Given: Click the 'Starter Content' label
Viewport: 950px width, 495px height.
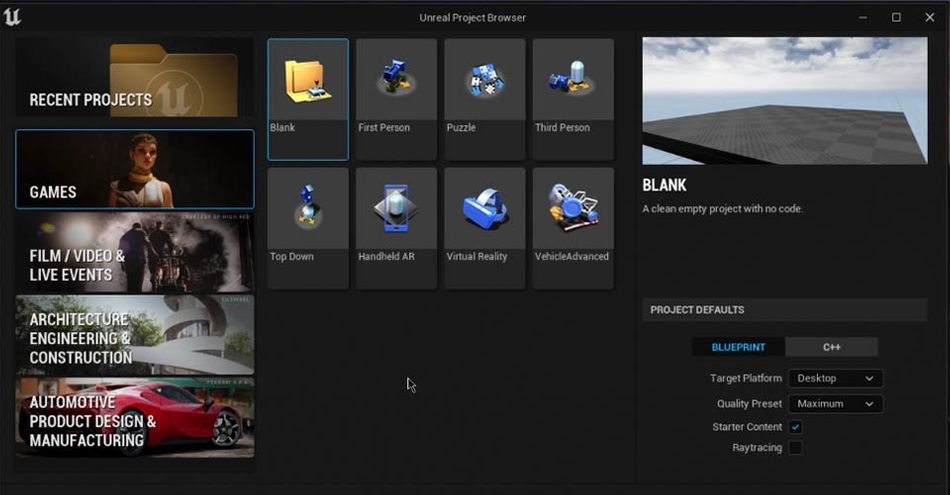Looking at the screenshot, I should point(747,427).
